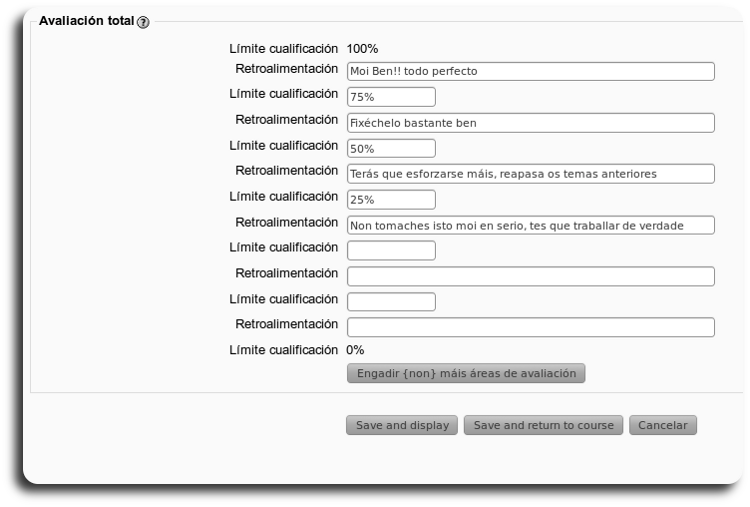Focus the grade boundary field showing 75%
The image size is (750, 507).
391,97
